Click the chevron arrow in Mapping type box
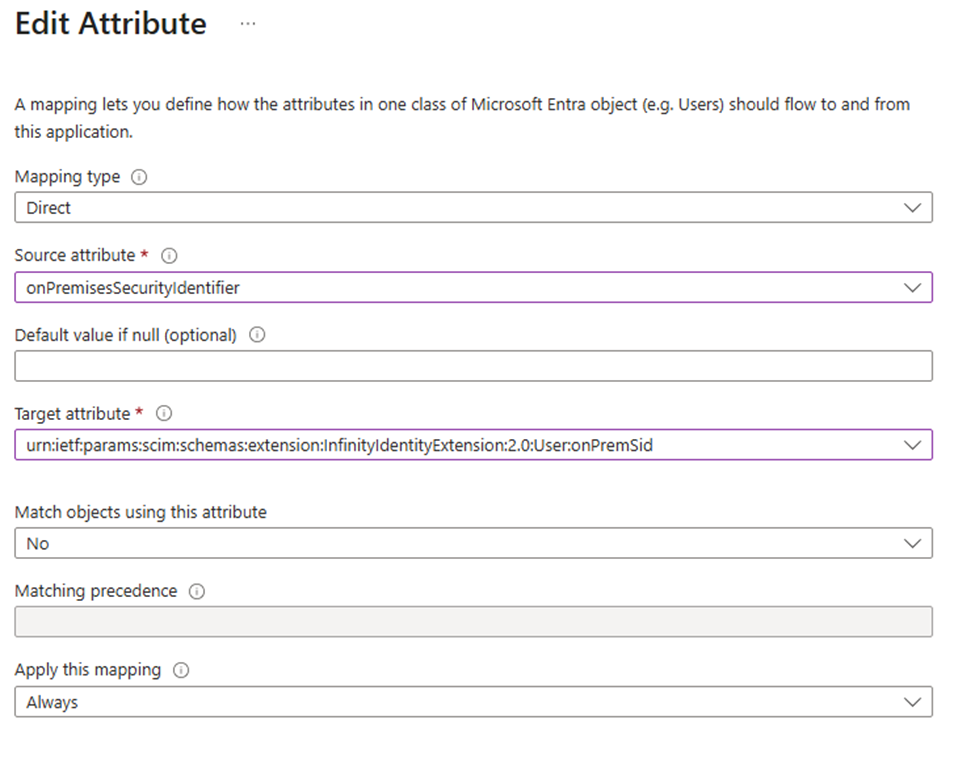The width and height of the screenshot is (975, 758). point(911,208)
